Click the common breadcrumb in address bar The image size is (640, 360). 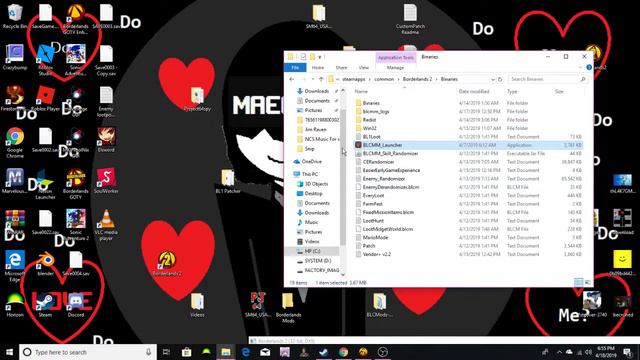click(x=384, y=79)
